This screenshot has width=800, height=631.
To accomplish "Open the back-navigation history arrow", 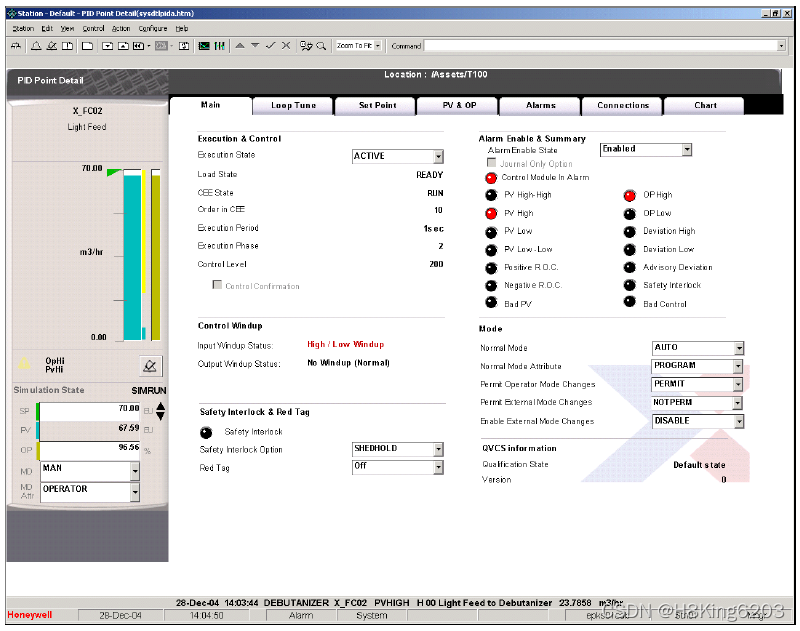I will pyautogui.click(x=148, y=46).
